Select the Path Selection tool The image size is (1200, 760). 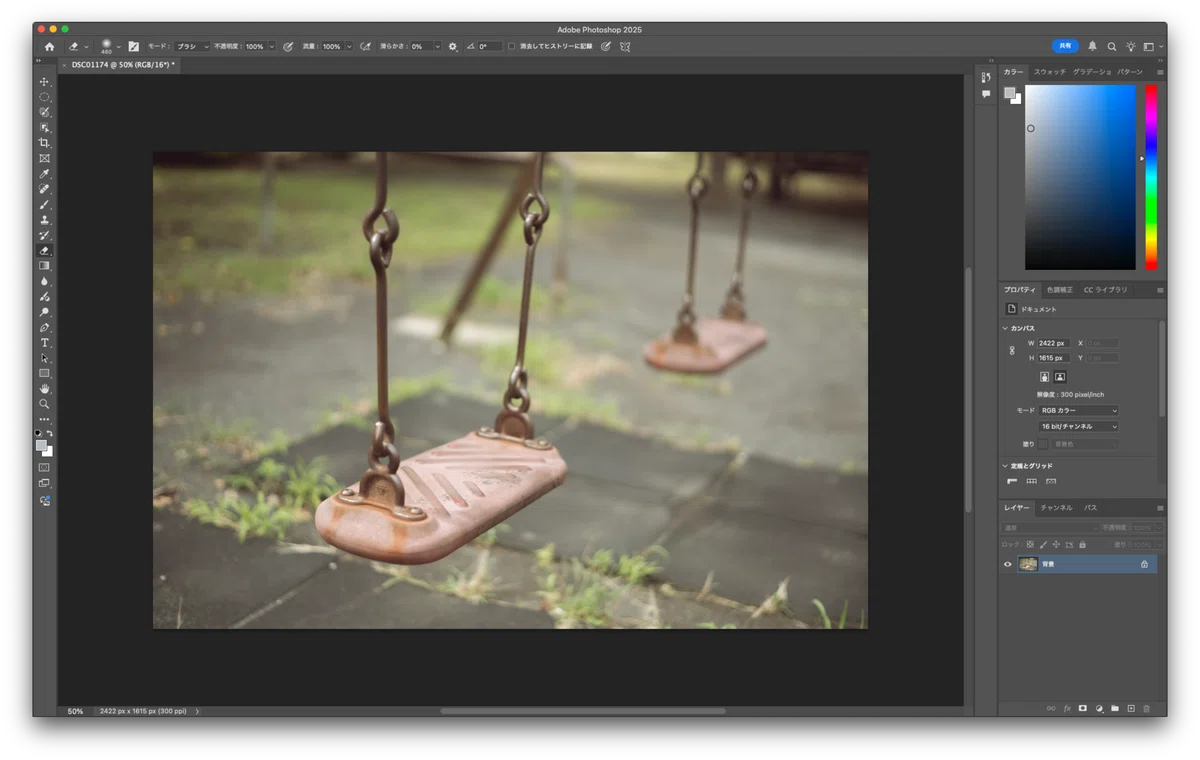(44, 358)
